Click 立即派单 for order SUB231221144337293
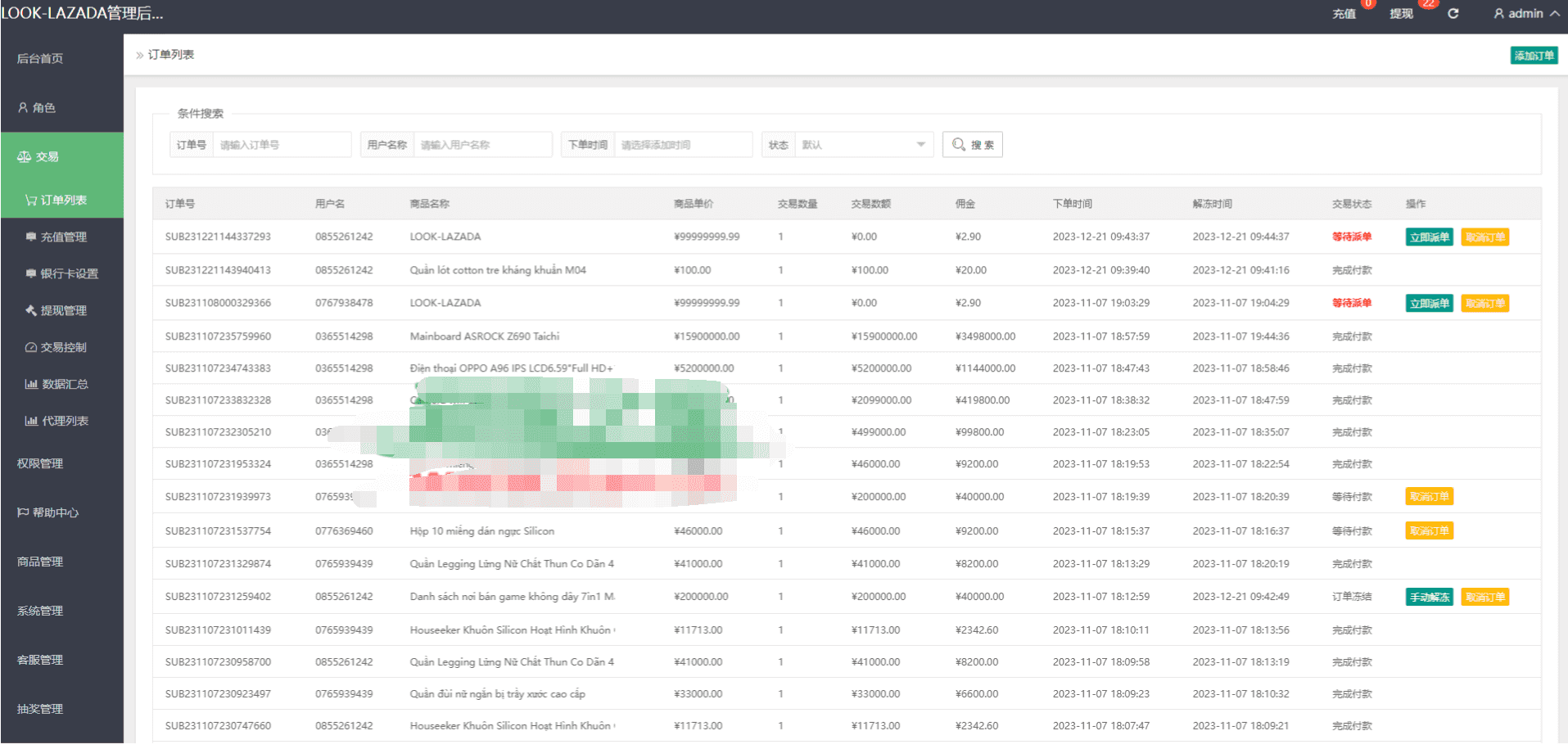Viewport: 1568px width, 749px height. [1429, 237]
